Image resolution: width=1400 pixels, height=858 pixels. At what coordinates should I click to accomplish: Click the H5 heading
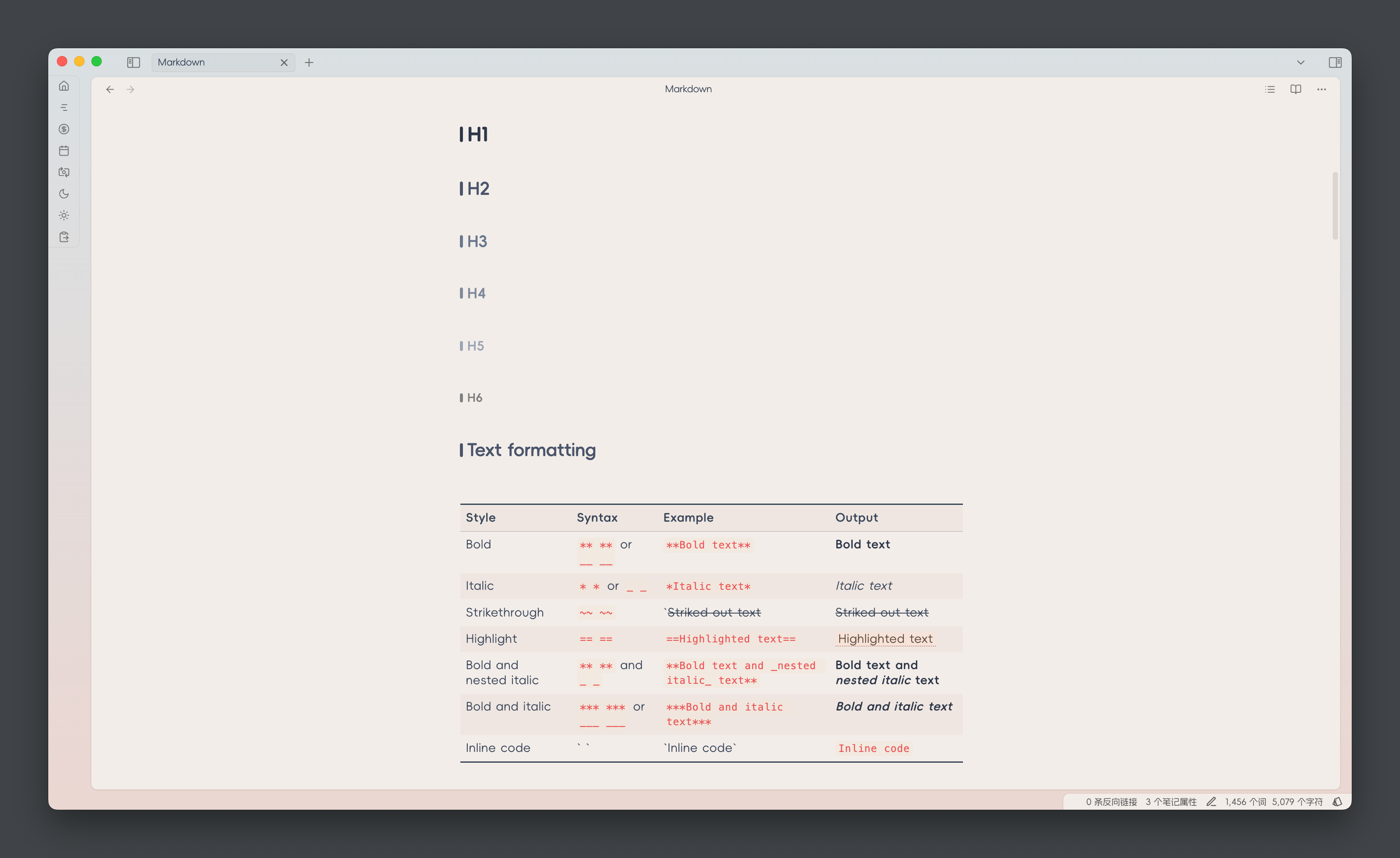[x=475, y=345]
